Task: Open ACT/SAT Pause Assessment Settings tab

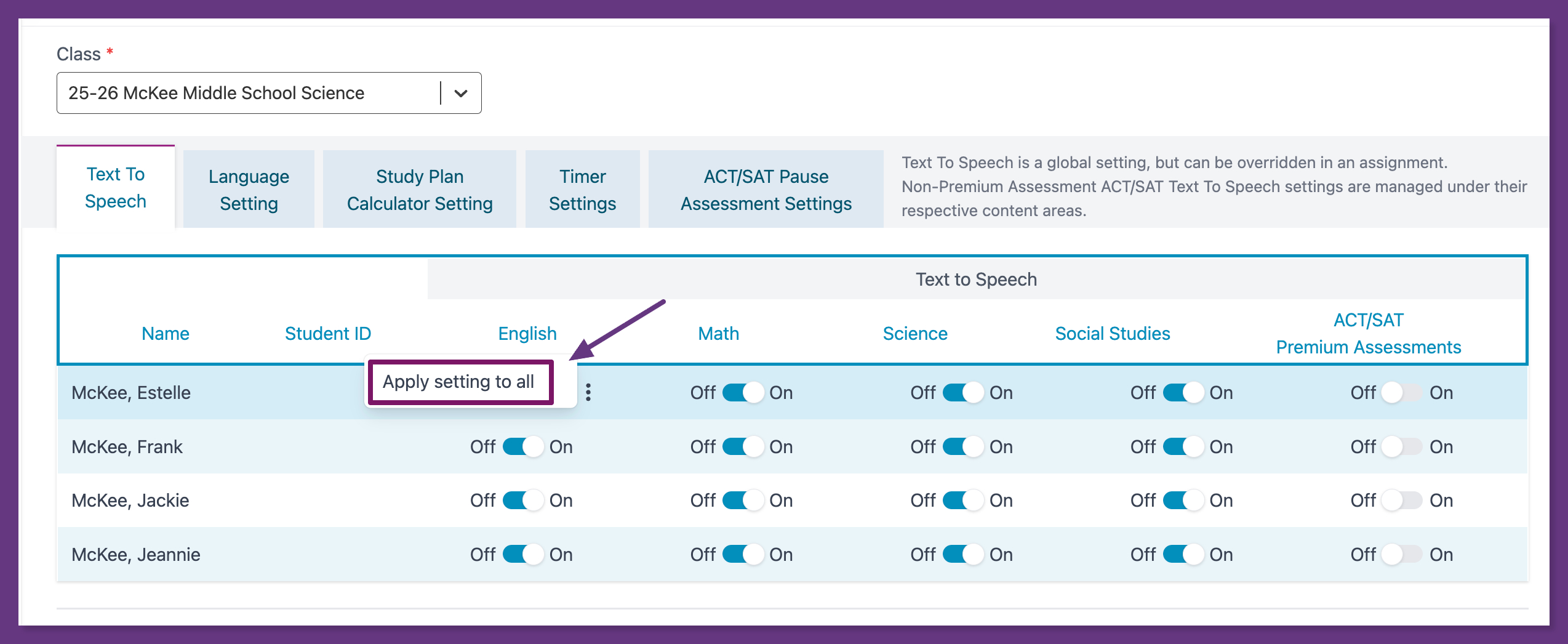Action: coord(766,190)
